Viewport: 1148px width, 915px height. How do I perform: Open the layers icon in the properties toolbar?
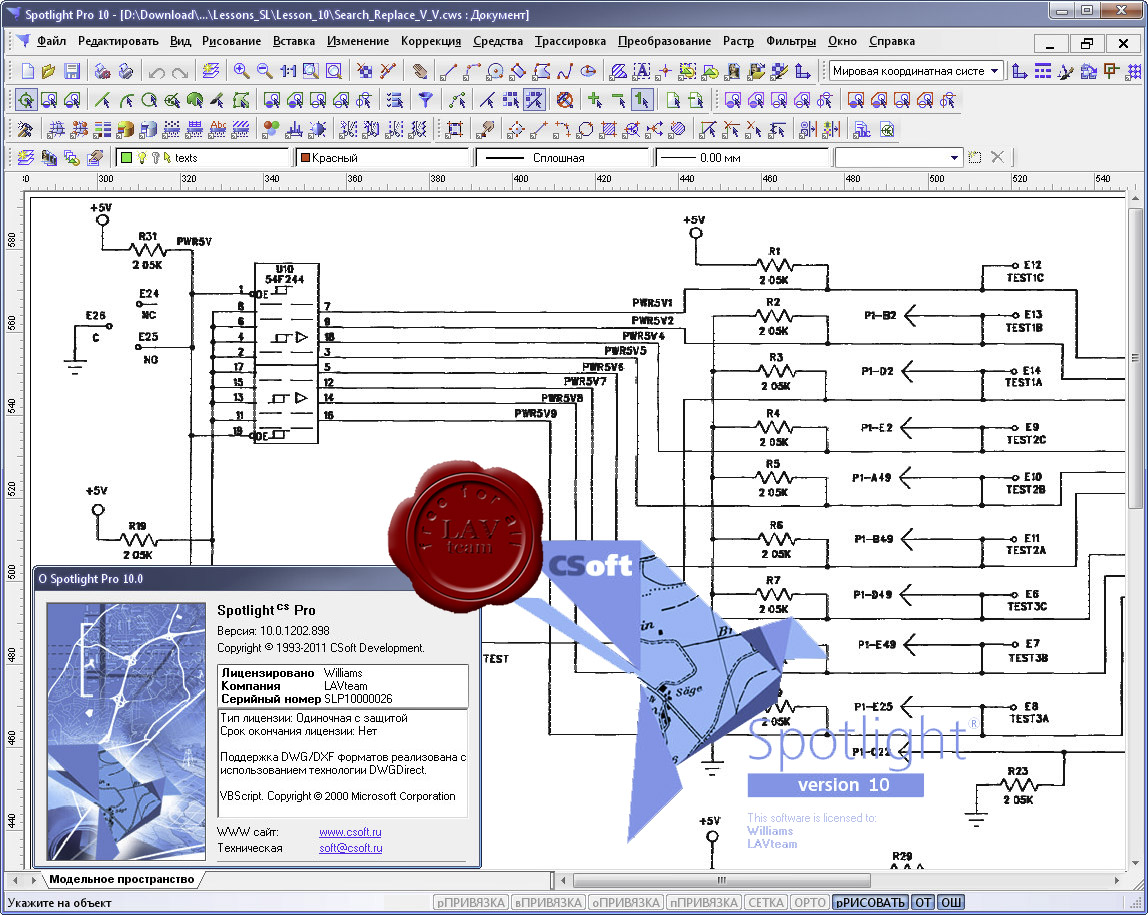26,157
